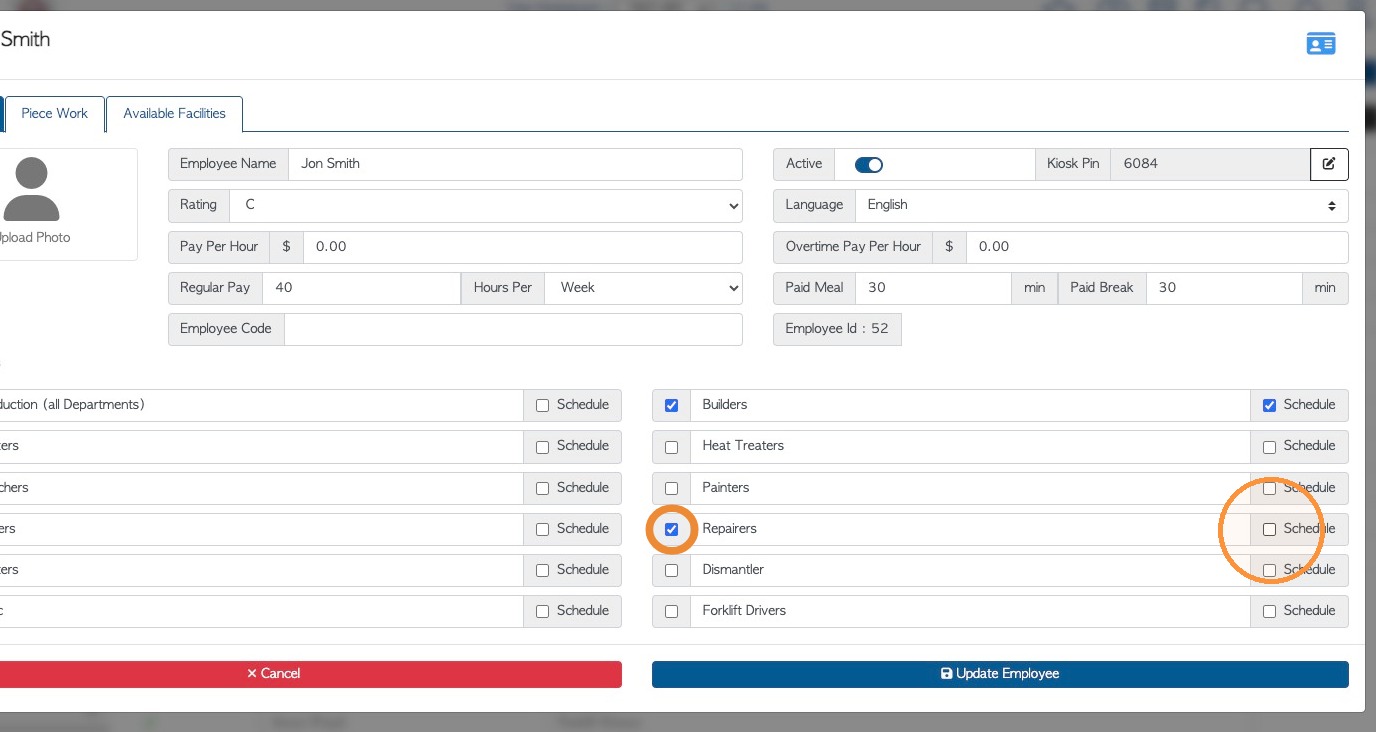Check the Painters department checkbox
The width and height of the screenshot is (1376, 732).
(x=671, y=489)
